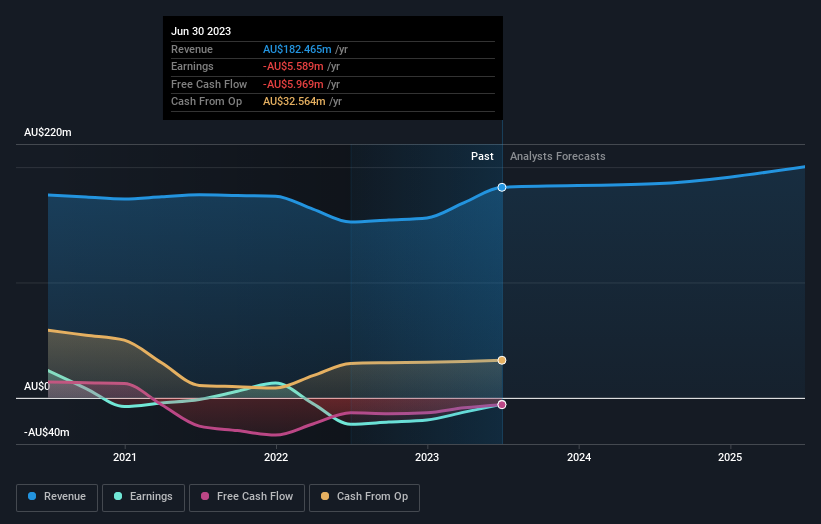Click the 2021 x-axis label
Image resolution: width=821 pixels, height=524 pixels.
[125, 458]
